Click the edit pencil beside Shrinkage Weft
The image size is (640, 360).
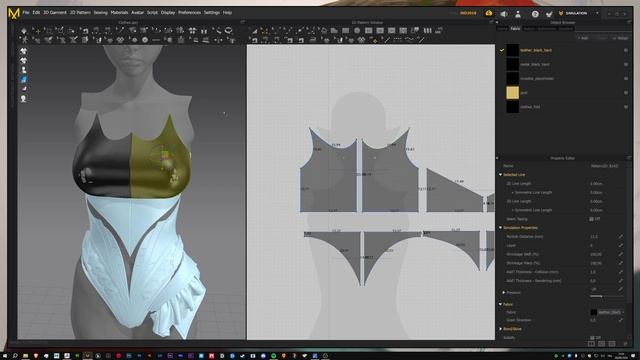click(x=621, y=254)
